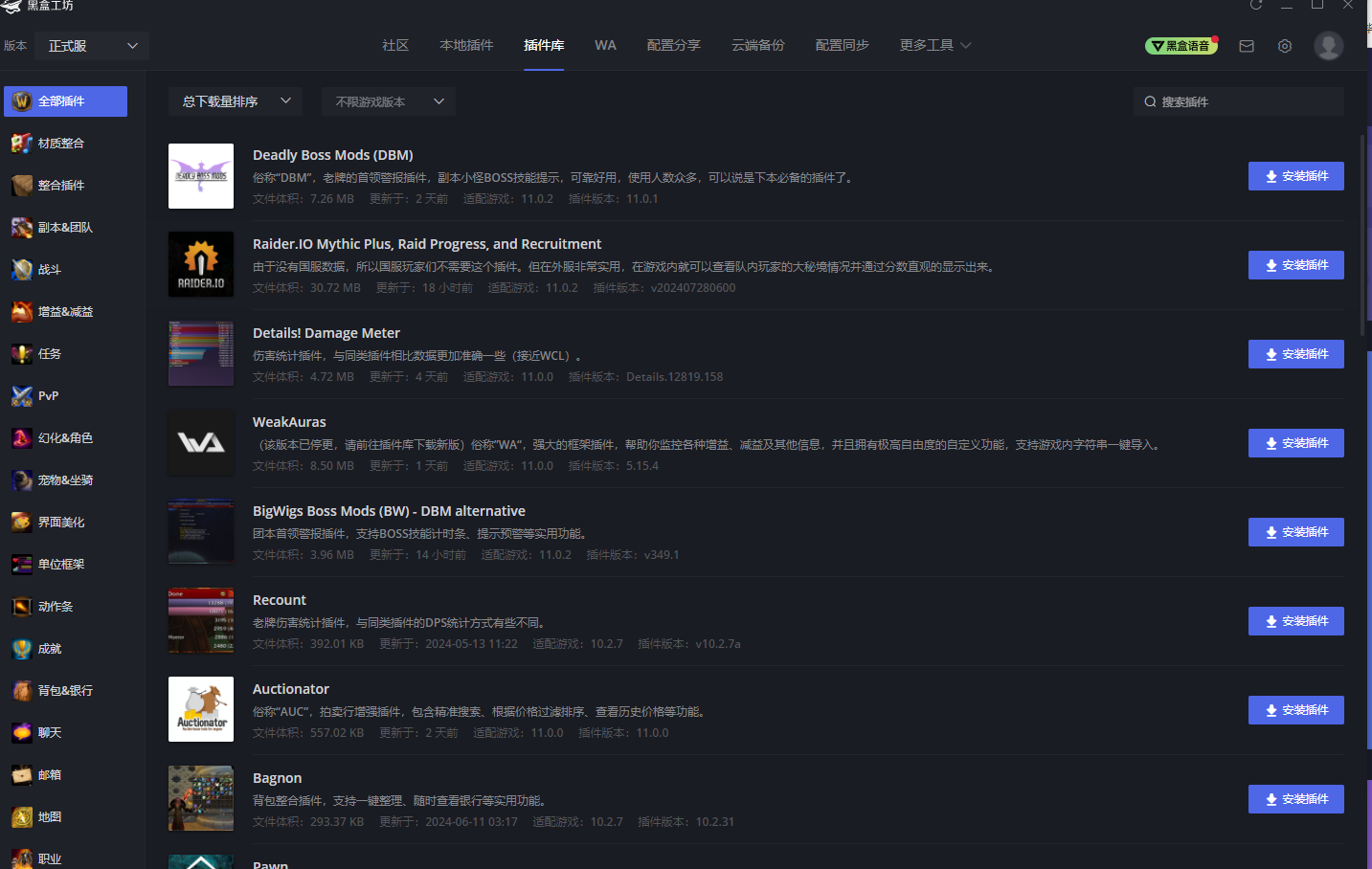The image size is (1372, 869).
Task: Open the 总下载量排序 sort dropdown
Action: tap(235, 100)
